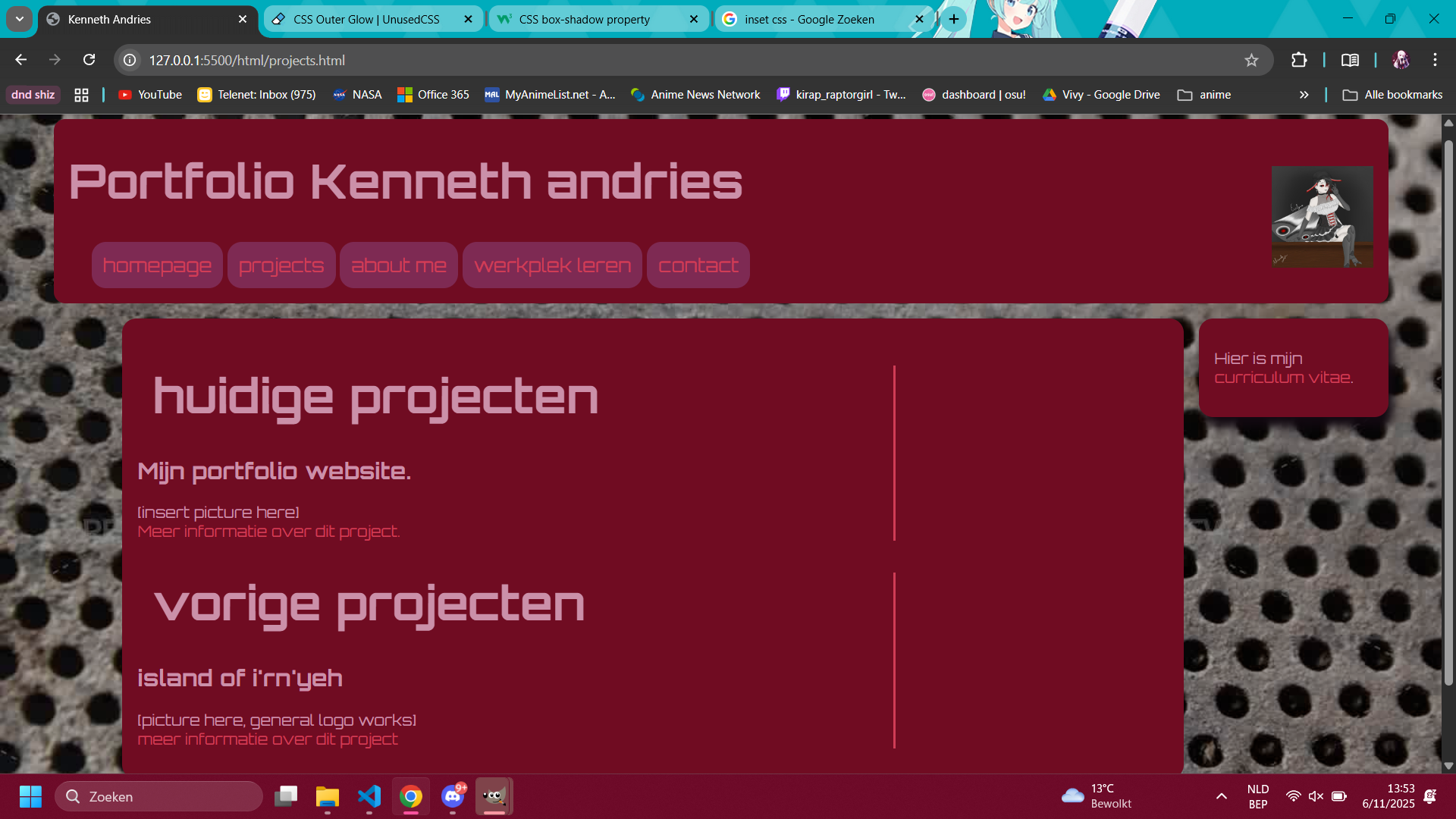Open Chrome's three-dot menu

point(1435,60)
